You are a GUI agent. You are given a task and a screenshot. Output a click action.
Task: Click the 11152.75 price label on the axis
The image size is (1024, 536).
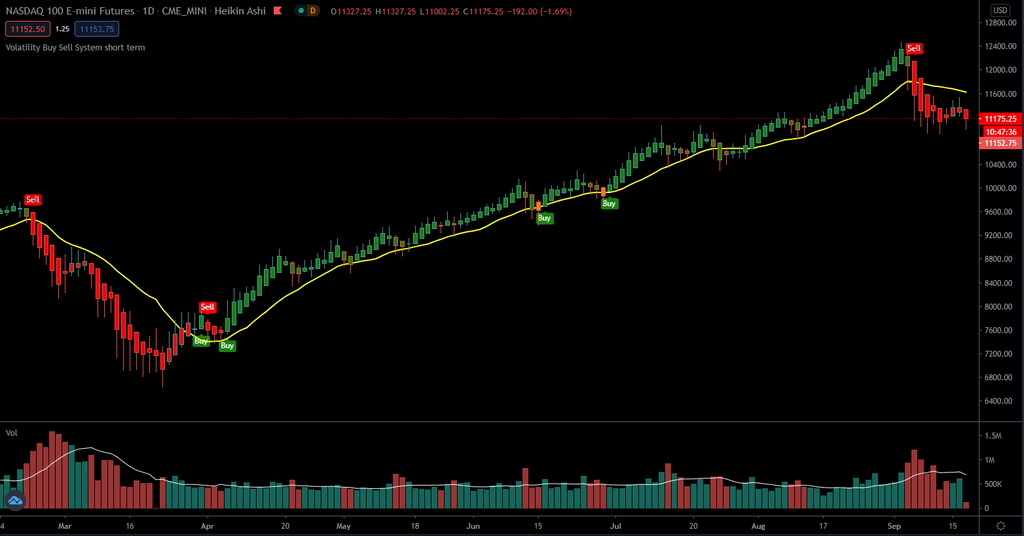(1000, 143)
